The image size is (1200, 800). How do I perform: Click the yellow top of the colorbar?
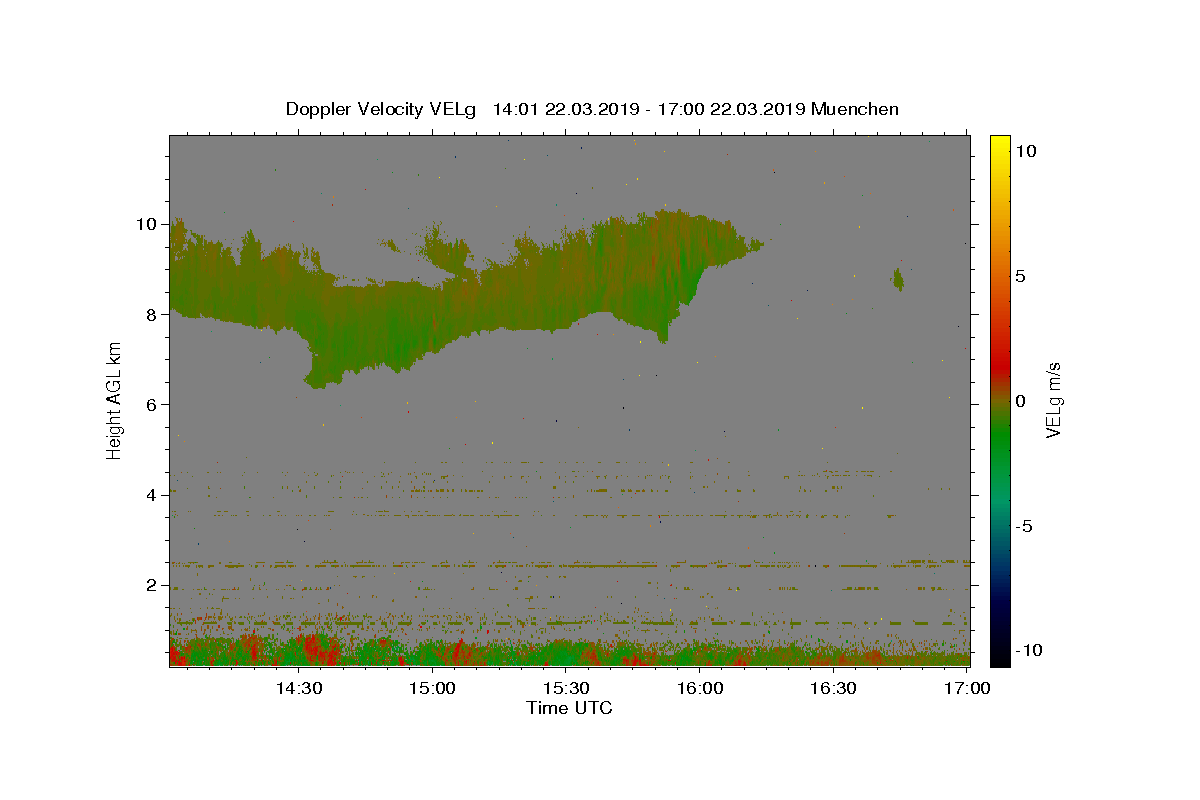coord(999,145)
